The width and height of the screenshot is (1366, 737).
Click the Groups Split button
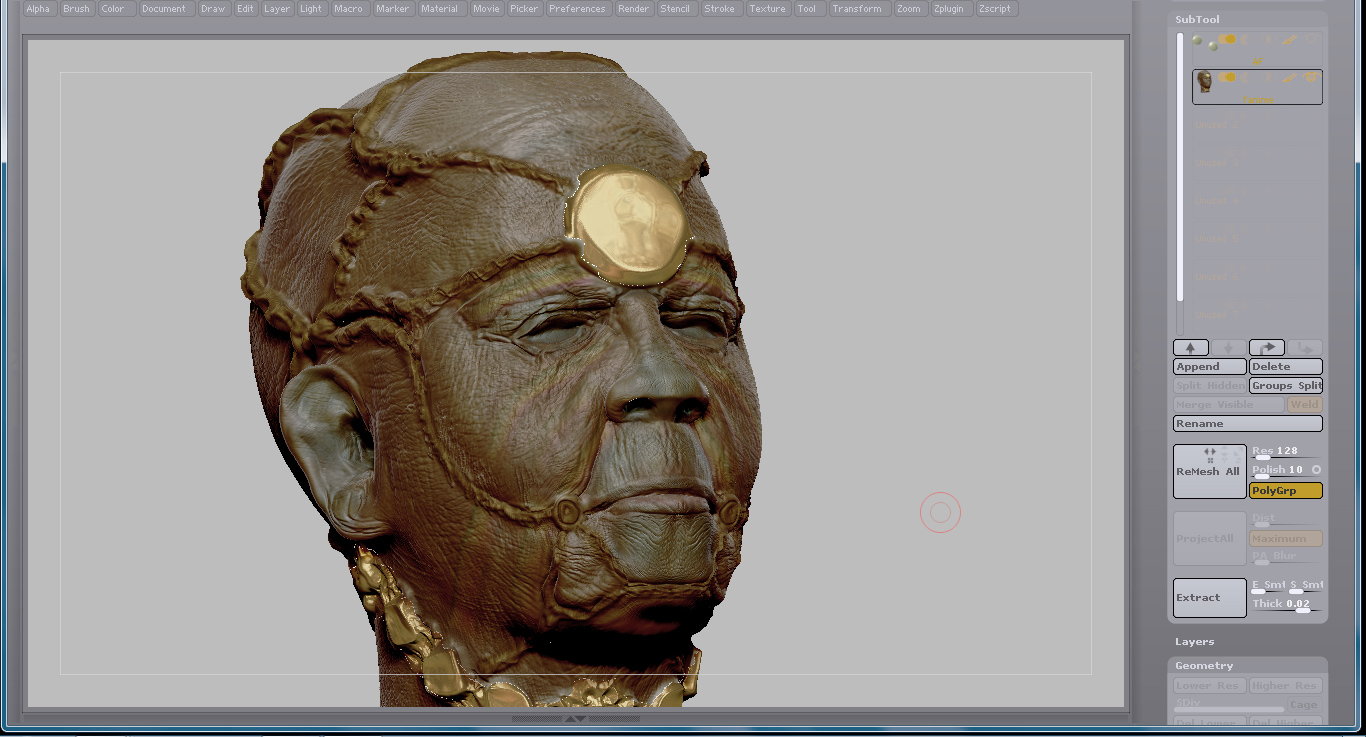[1286, 386]
